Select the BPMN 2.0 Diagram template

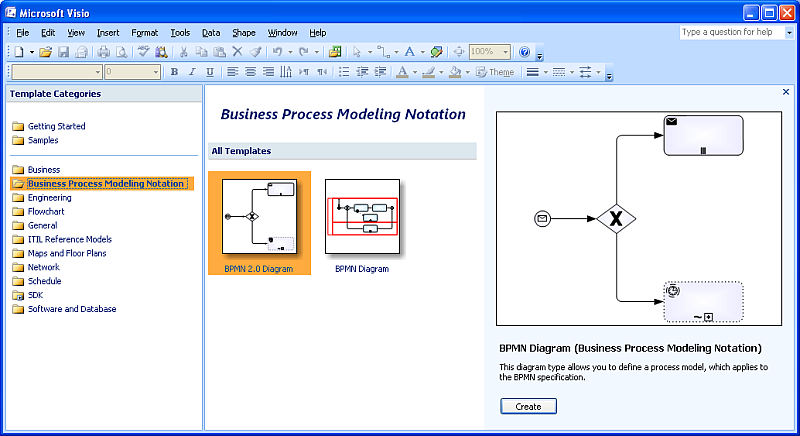[259, 223]
